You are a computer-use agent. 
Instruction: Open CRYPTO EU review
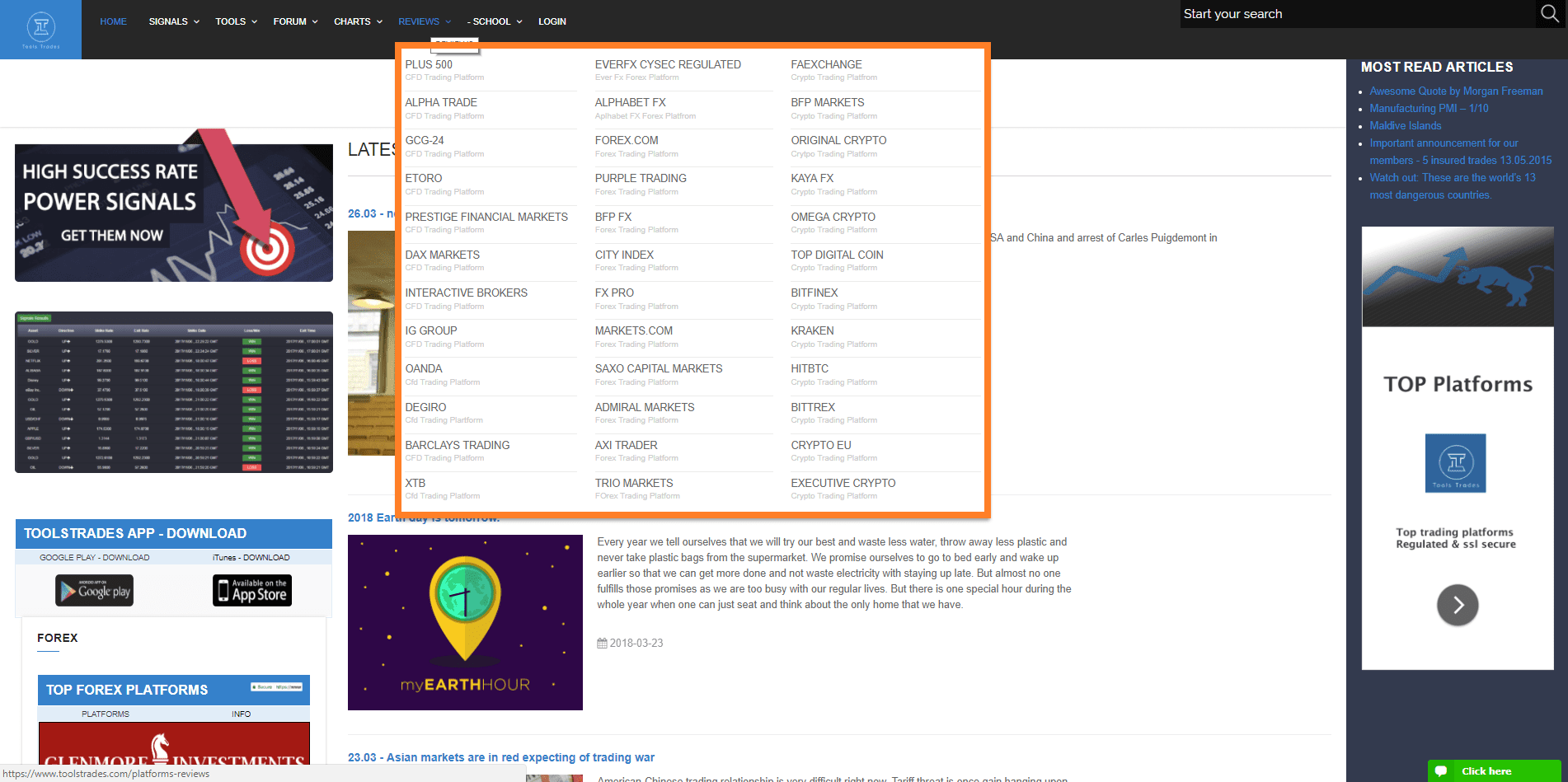pos(821,445)
